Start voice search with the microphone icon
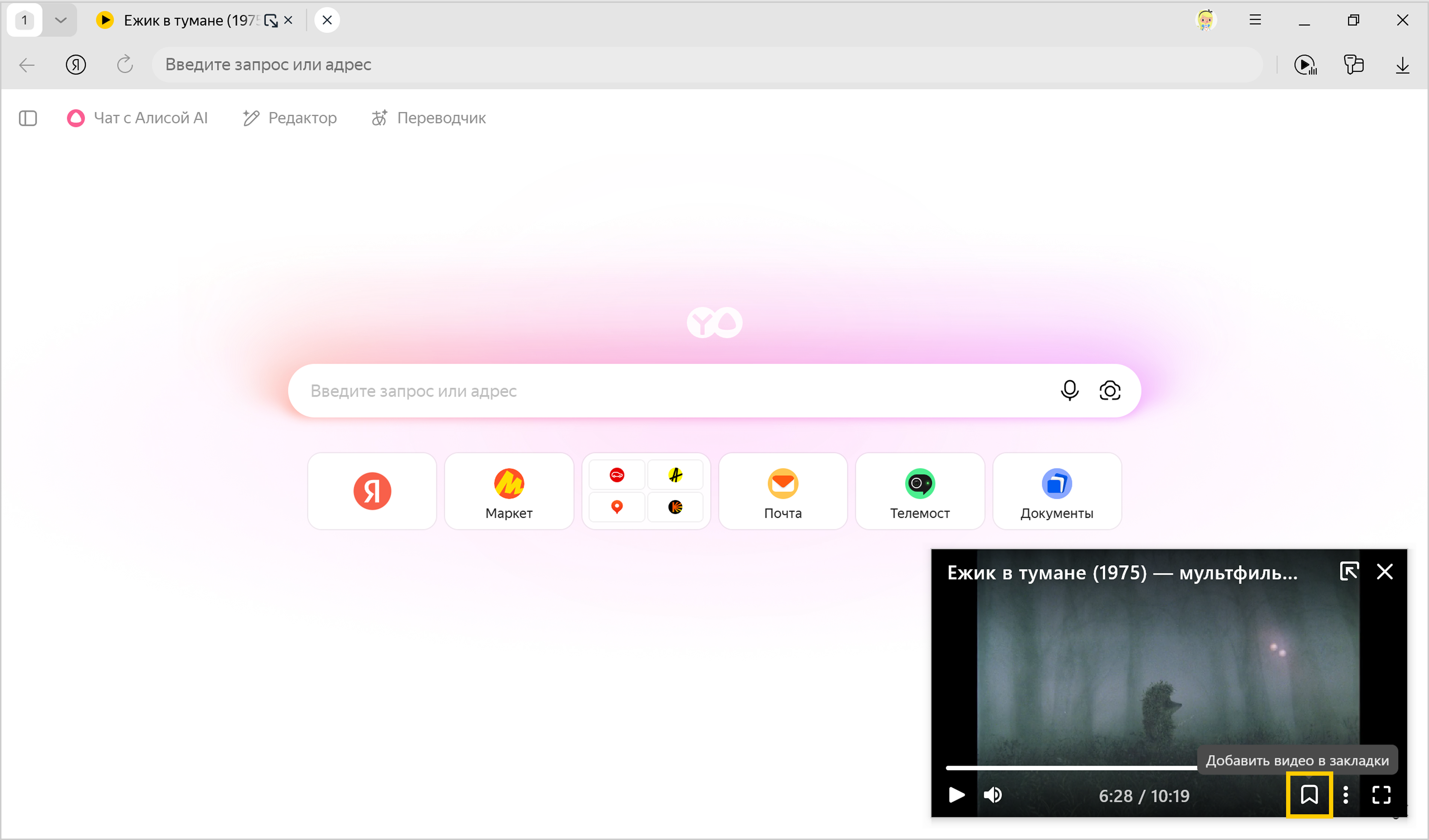The height and width of the screenshot is (840, 1429). [1070, 390]
